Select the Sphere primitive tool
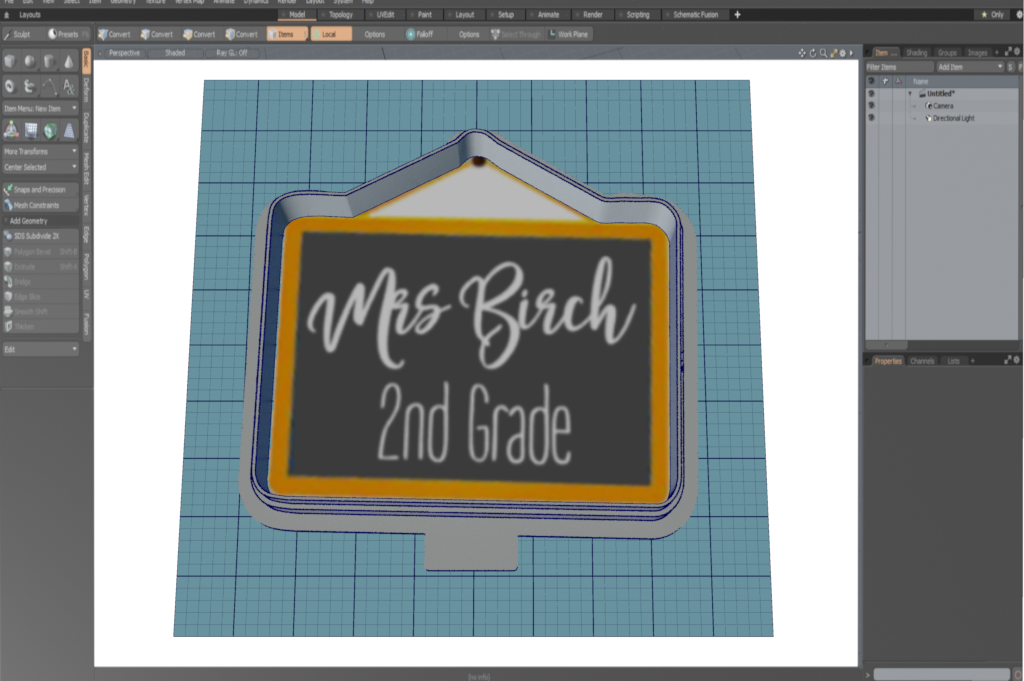 [30, 62]
